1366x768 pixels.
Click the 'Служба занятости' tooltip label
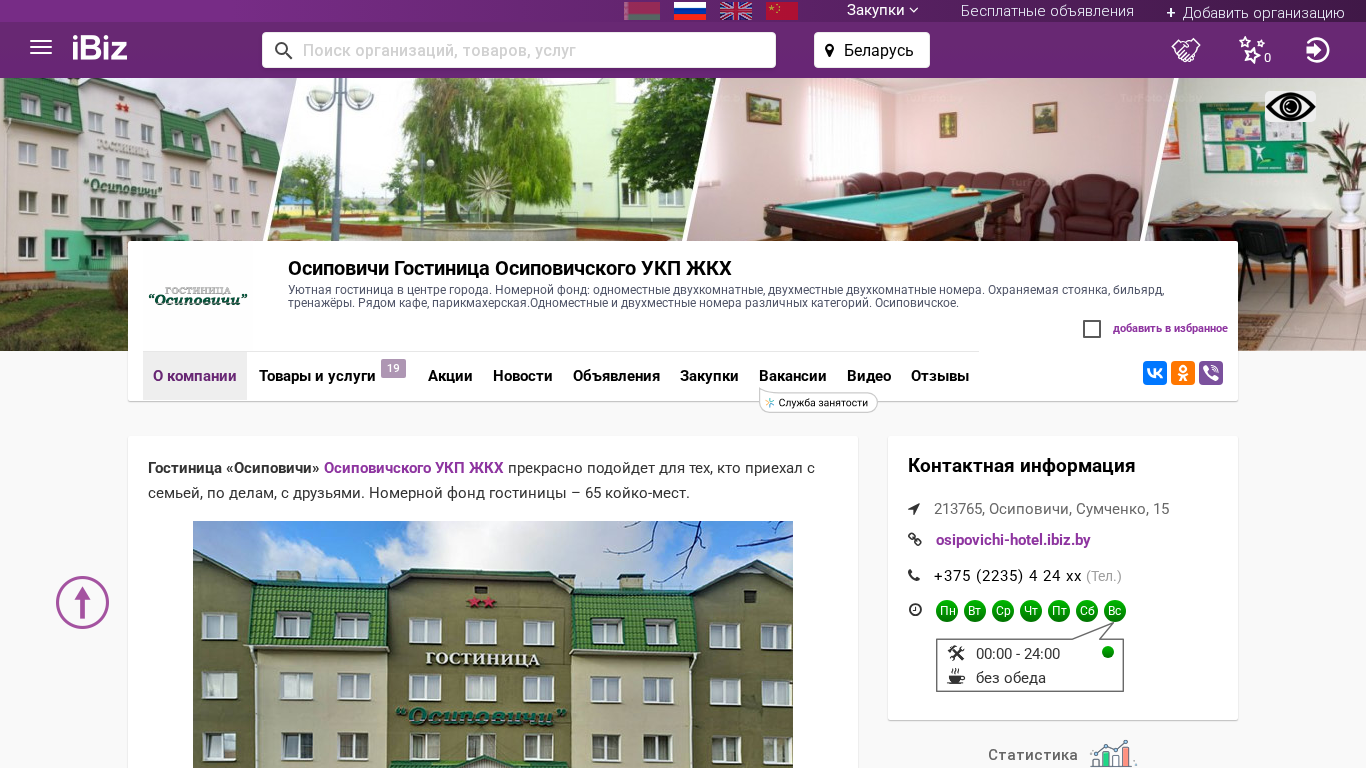point(819,402)
